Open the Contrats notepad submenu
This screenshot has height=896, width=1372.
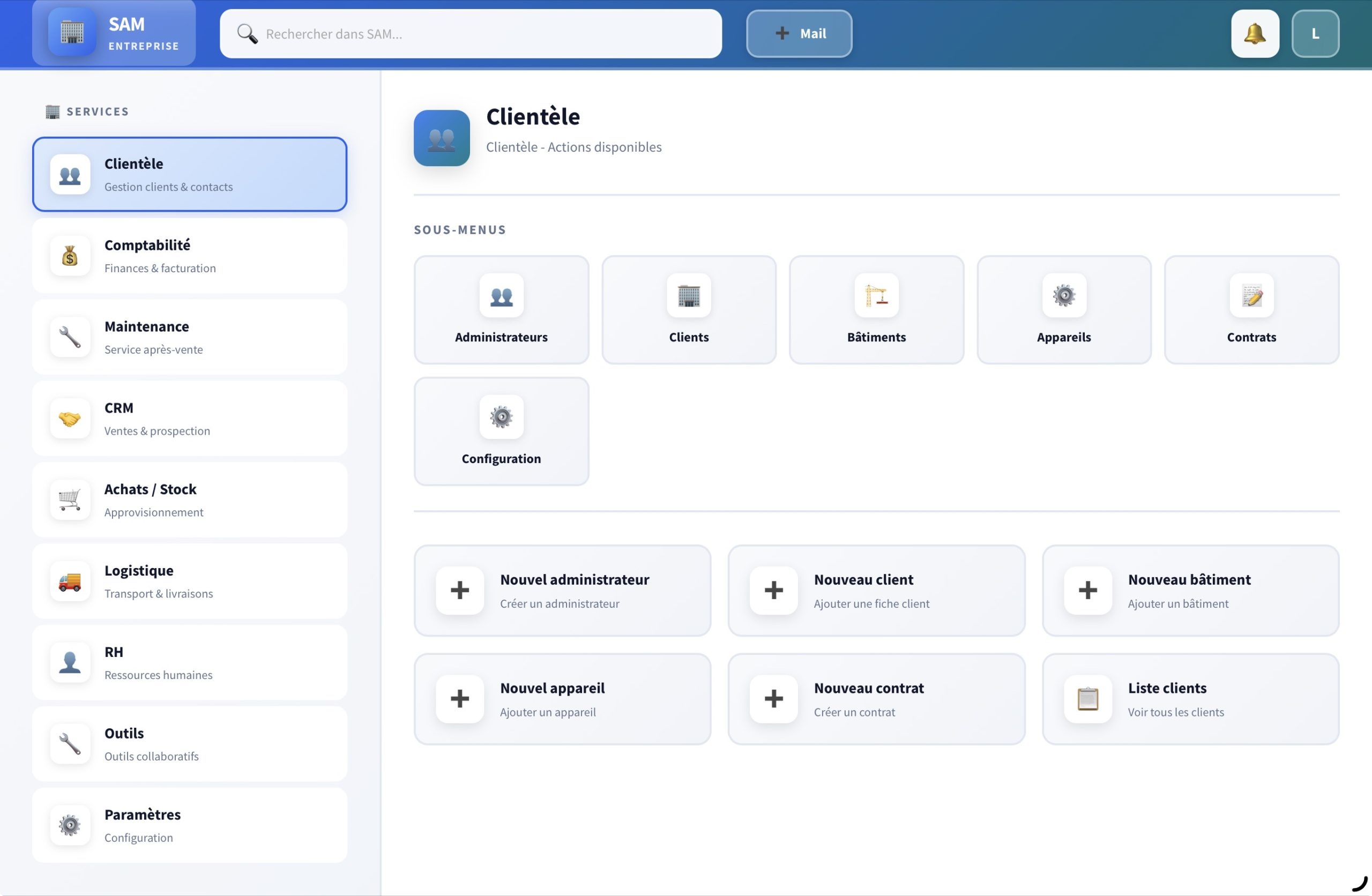click(x=1251, y=310)
